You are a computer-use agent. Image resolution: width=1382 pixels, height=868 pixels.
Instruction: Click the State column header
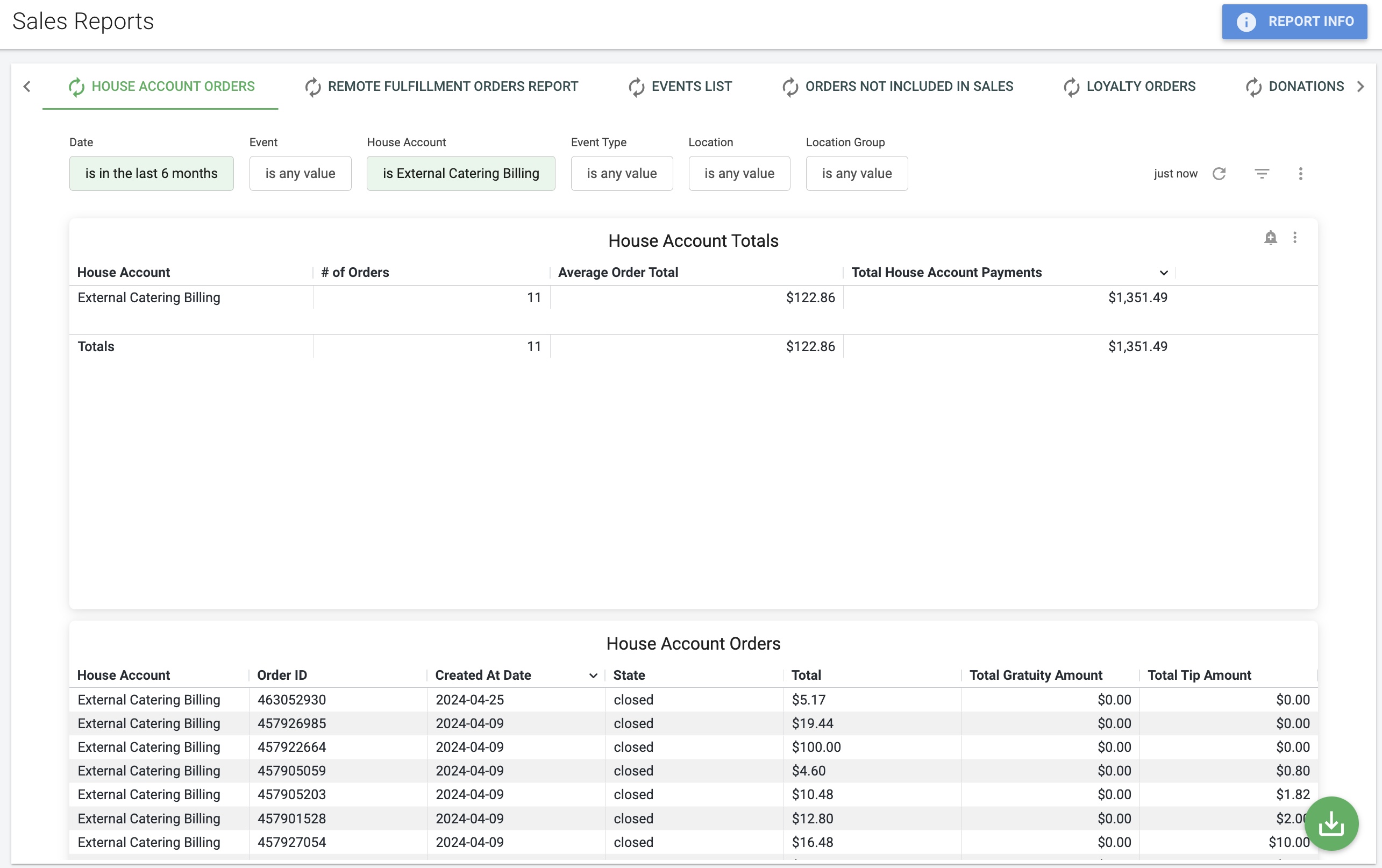pos(629,675)
